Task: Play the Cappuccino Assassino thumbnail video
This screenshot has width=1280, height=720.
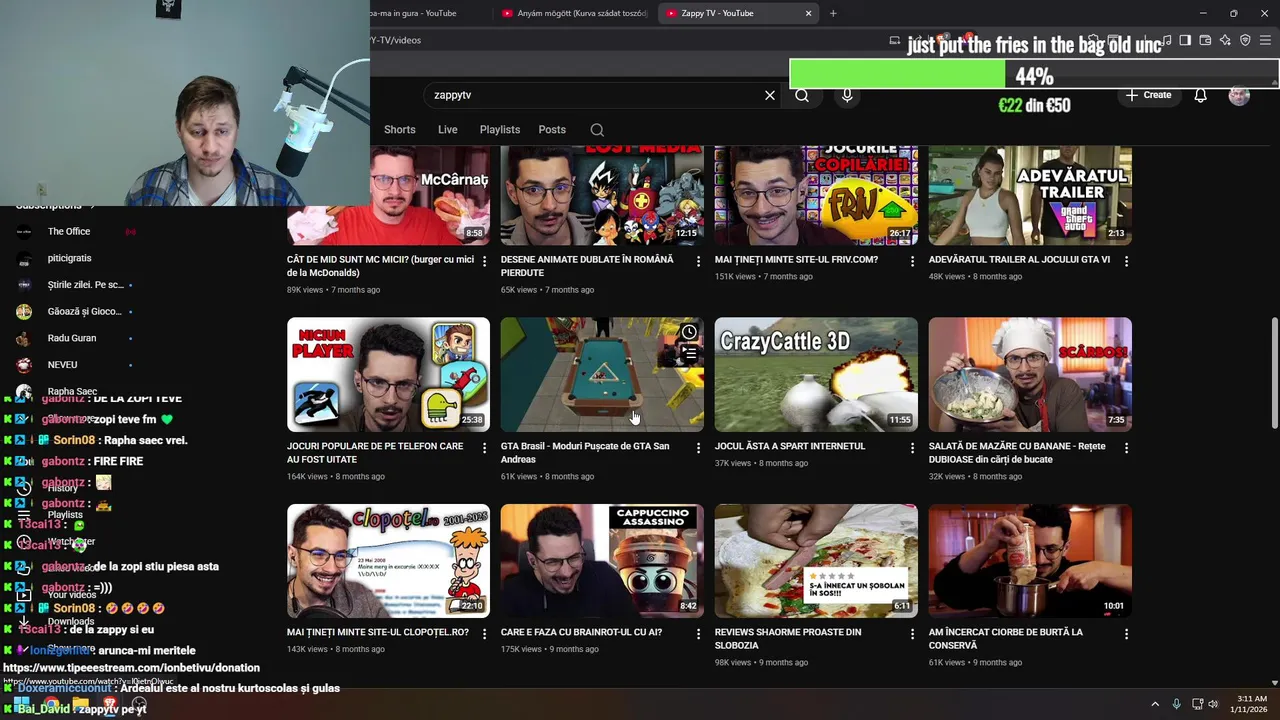Action: pyautogui.click(x=602, y=561)
